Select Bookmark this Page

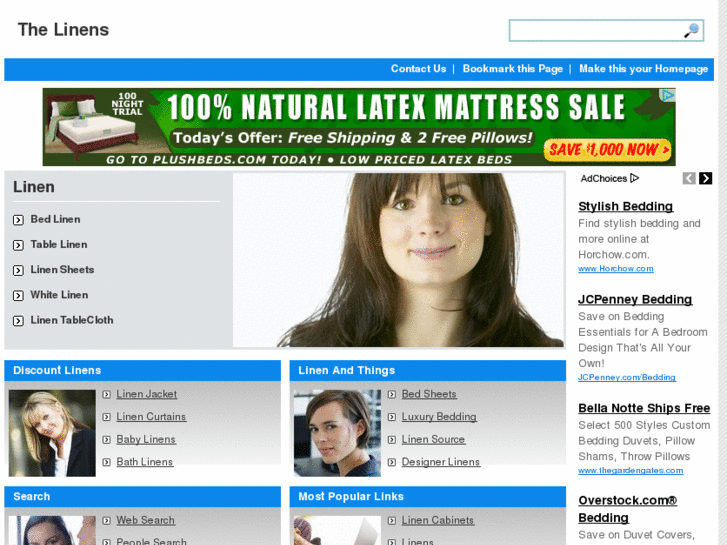(x=512, y=69)
